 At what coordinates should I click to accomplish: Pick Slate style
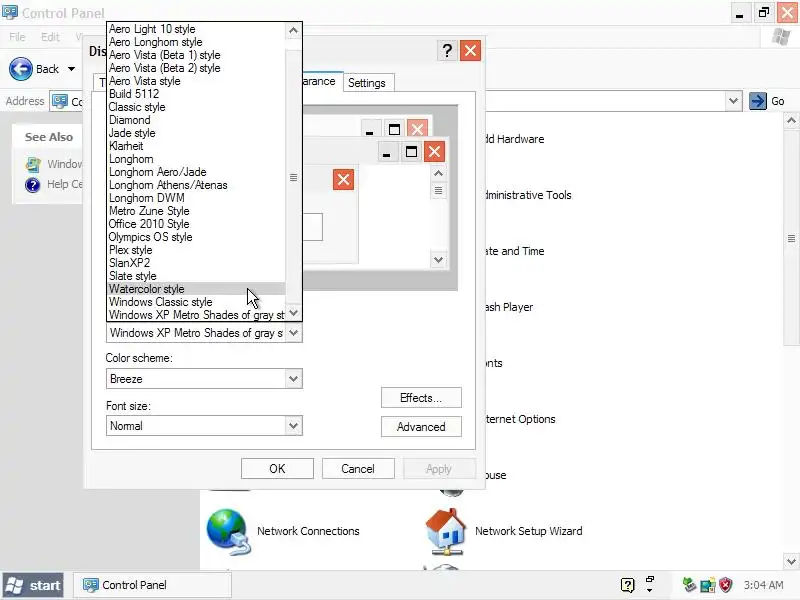click(196, 276)
